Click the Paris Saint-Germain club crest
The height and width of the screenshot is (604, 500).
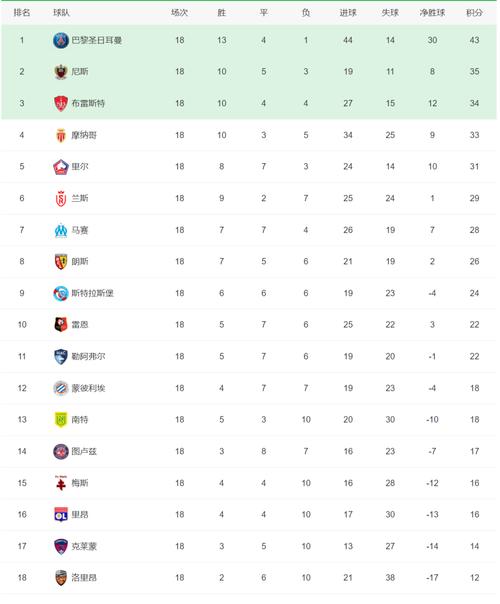point(60,40)
